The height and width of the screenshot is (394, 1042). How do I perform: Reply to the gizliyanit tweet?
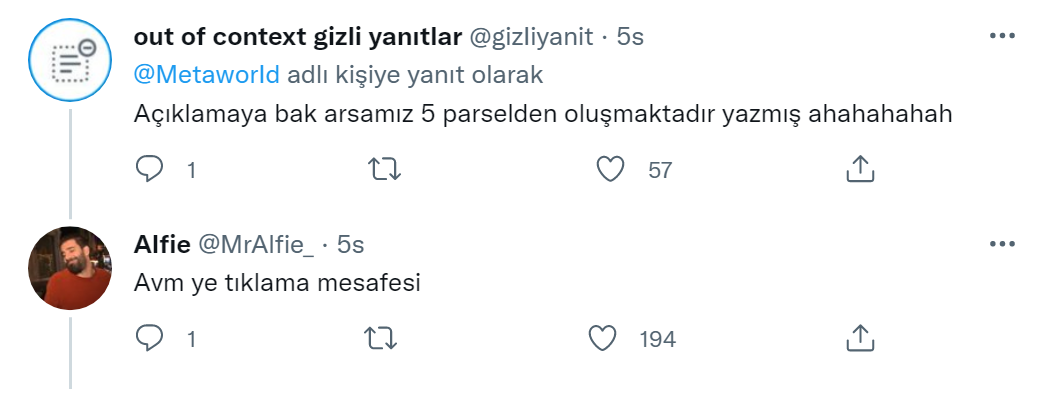(149, 169)
